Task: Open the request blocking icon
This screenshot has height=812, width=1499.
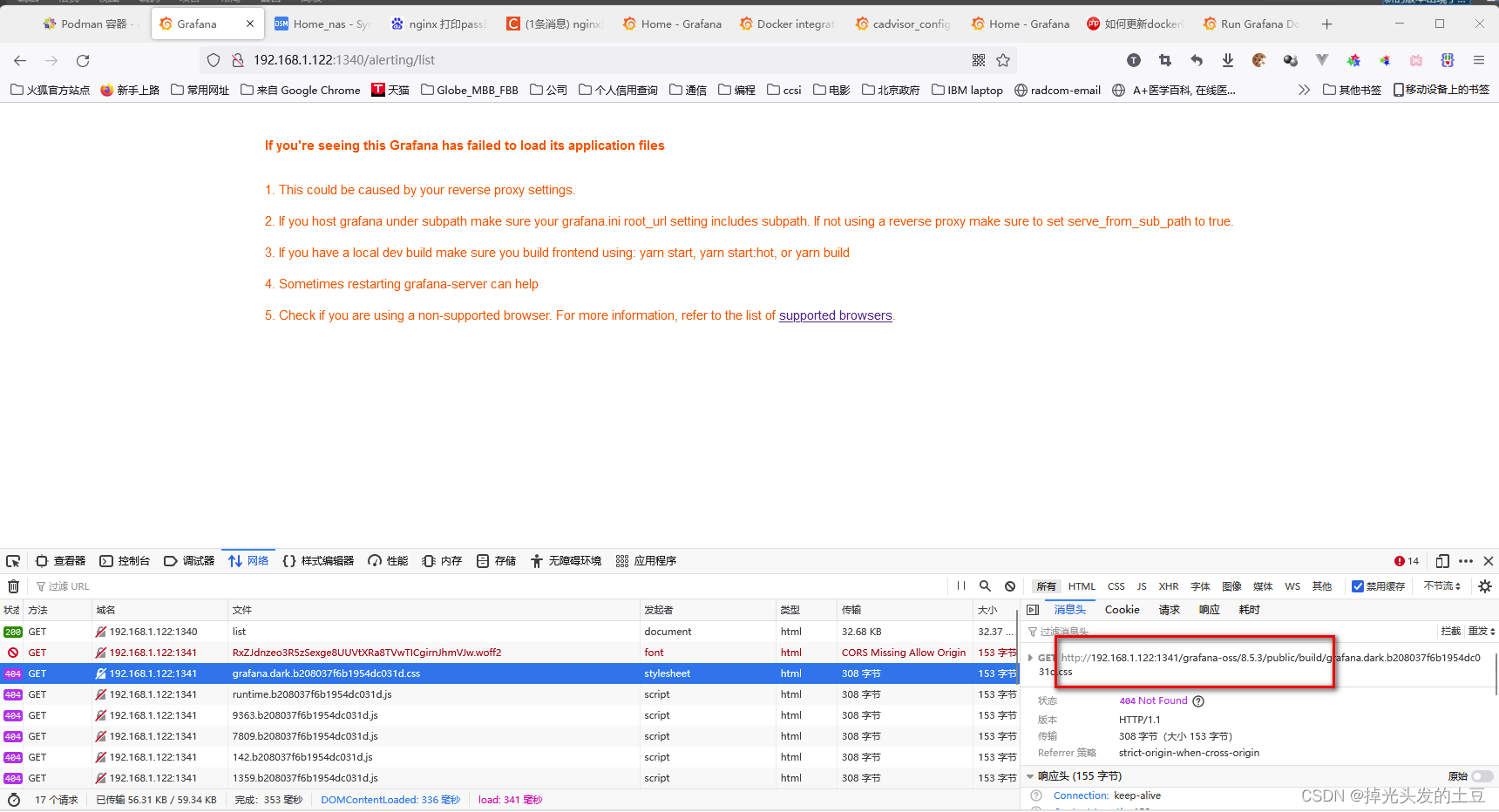Action: click(1010, 586)
